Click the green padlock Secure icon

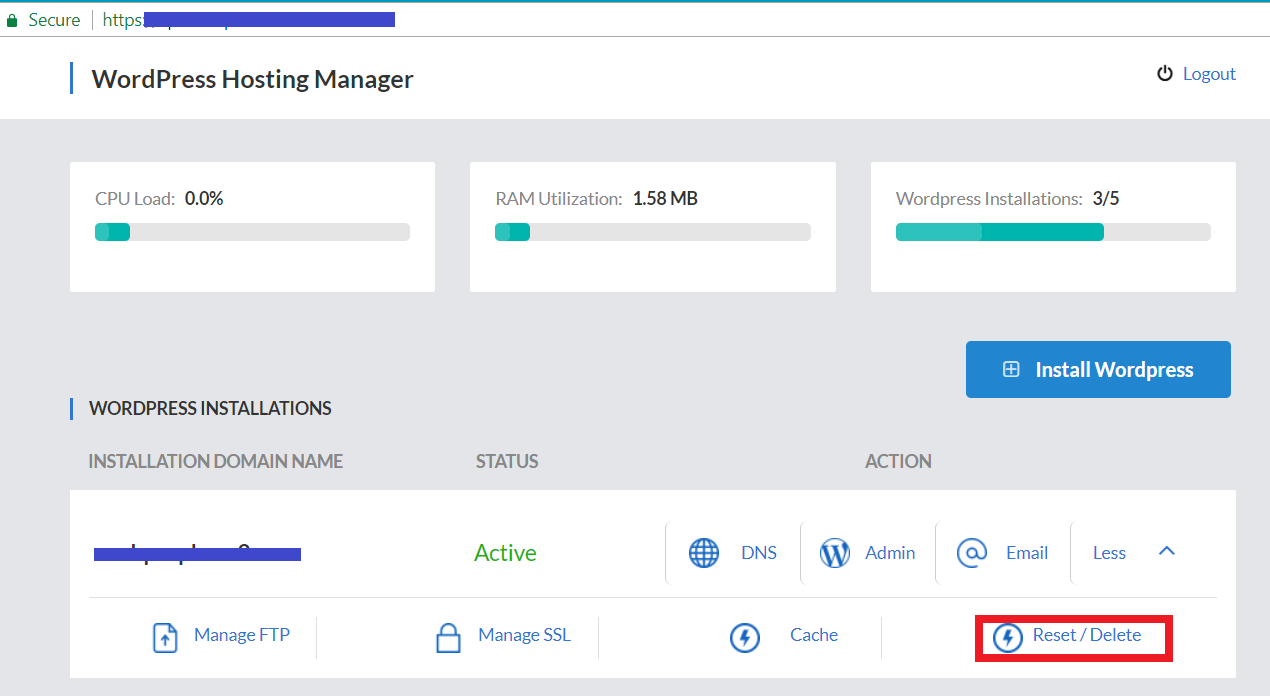pos(12,20)
